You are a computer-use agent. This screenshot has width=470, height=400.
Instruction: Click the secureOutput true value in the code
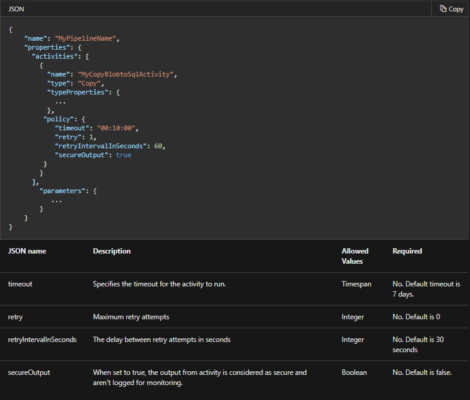pos(124,155)
